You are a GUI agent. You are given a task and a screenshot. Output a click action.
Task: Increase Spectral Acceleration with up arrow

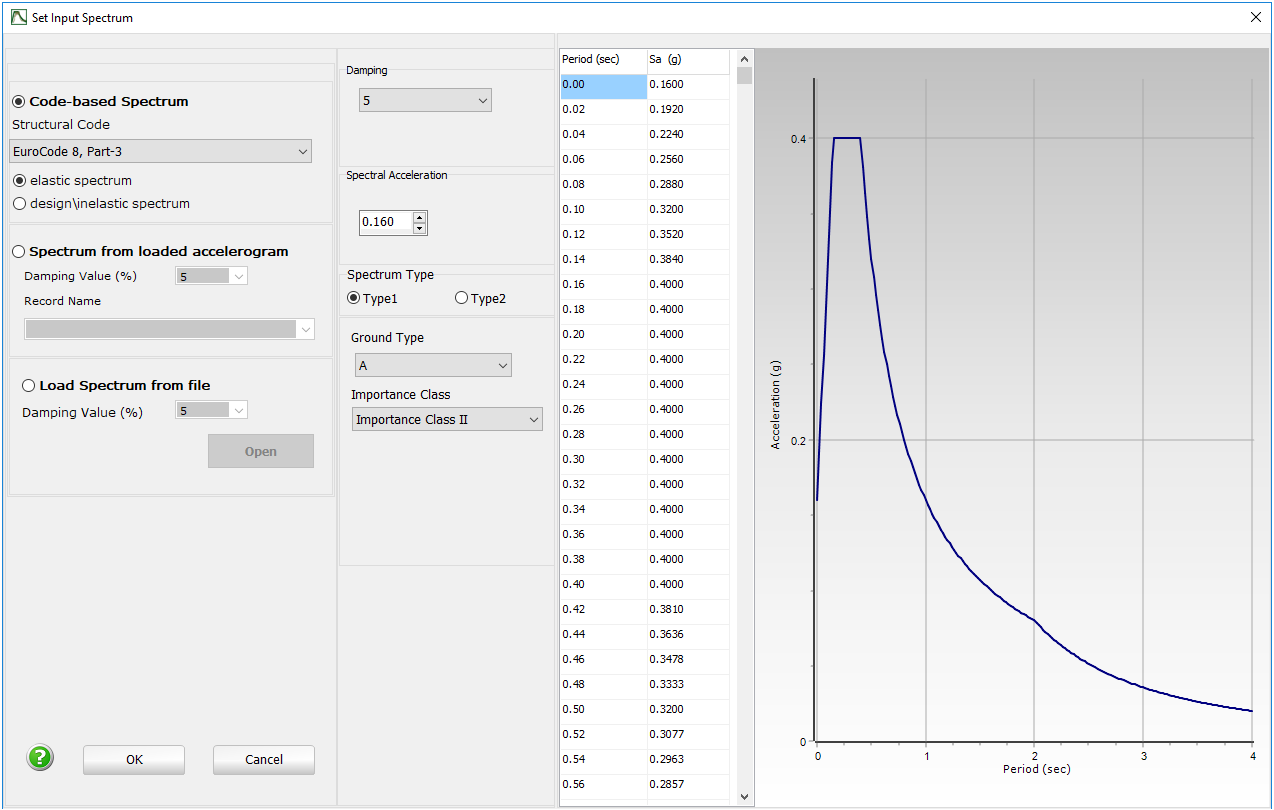[x=420, y=217]
